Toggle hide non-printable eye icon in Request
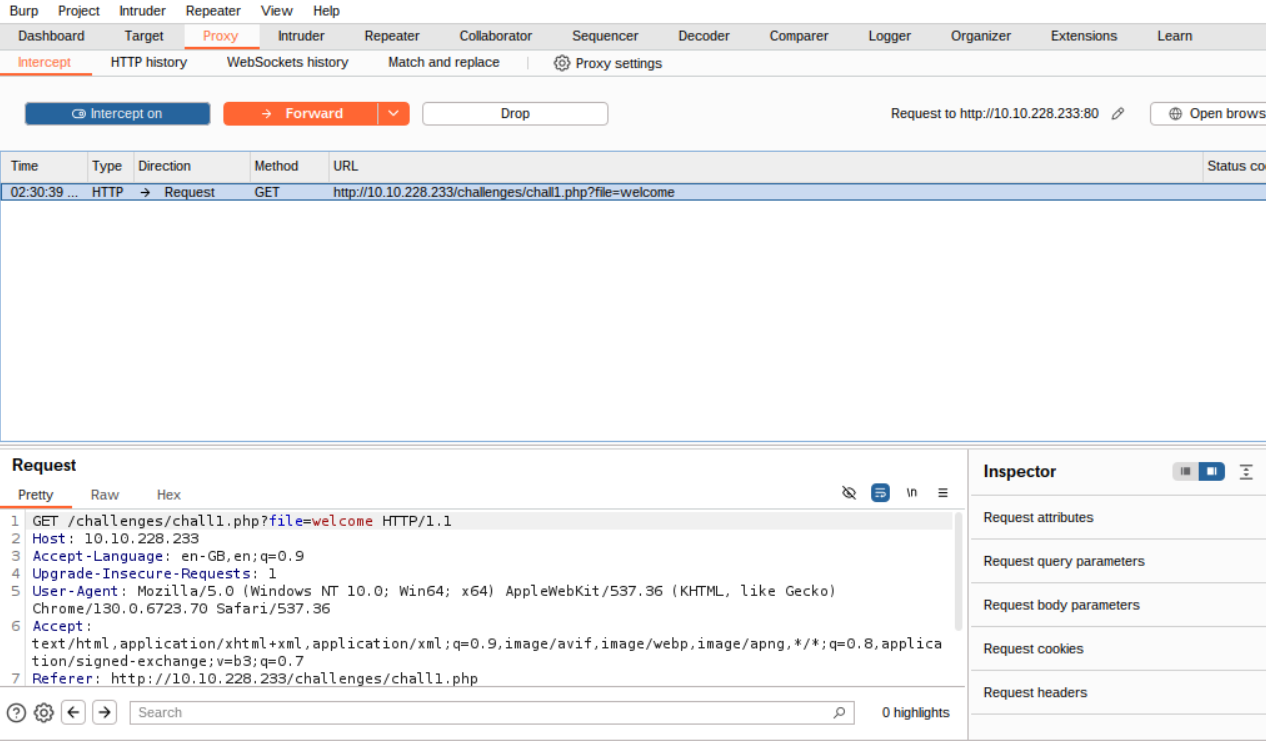 point(849,493)
